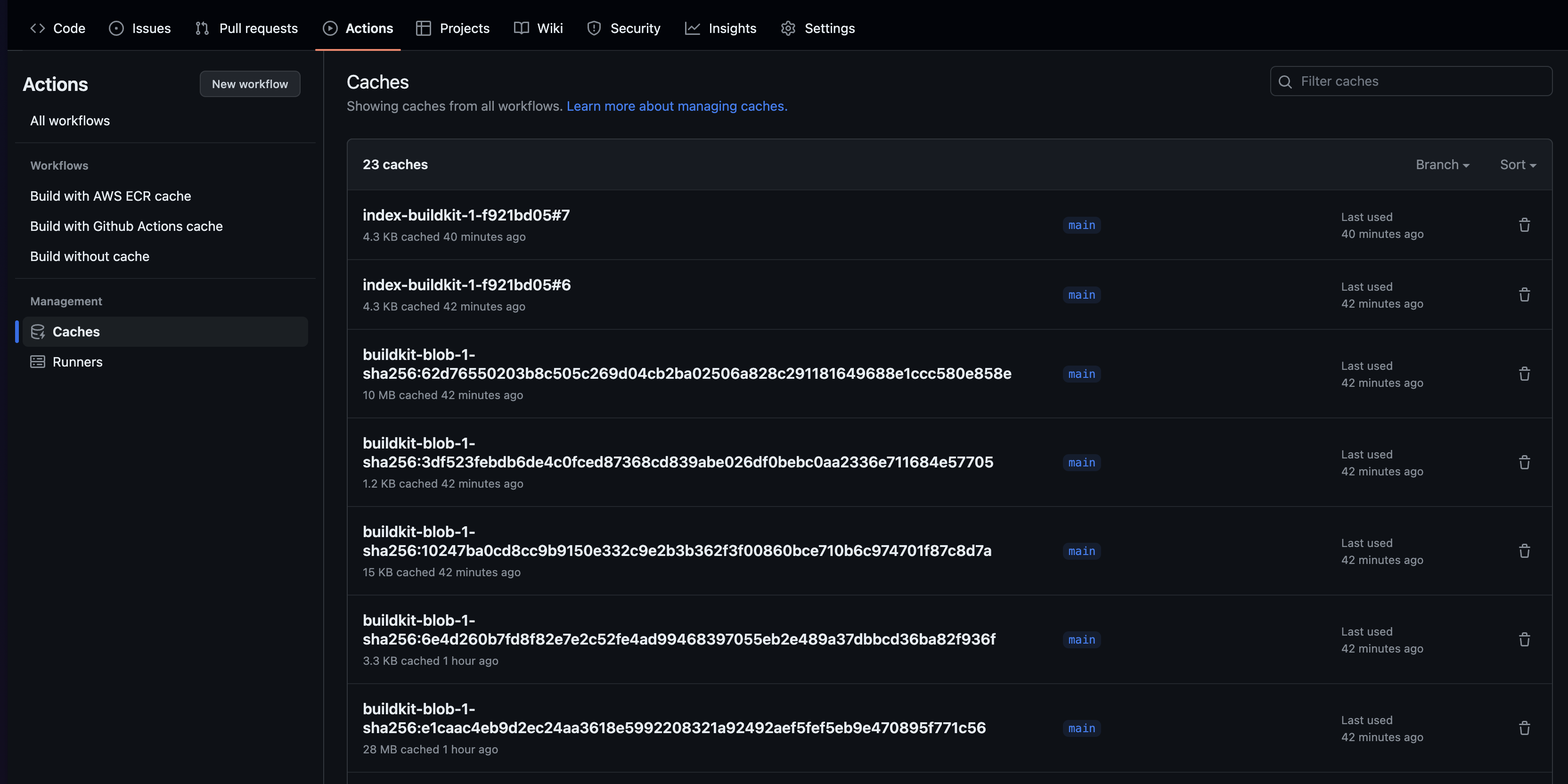Click Learn more about managing caches link
This screenshot has width=1568, height=784.
tap(677, 106)
